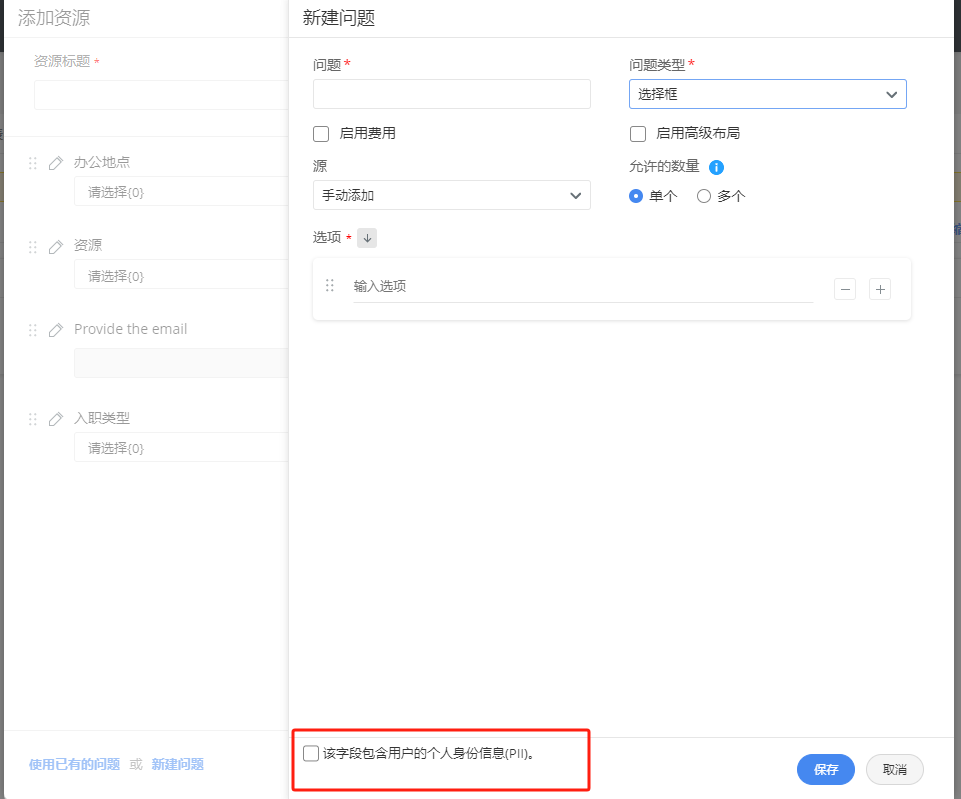Click the drag handle beside 输入选项
The image size is (961, 799).
(x=330, y=286)
